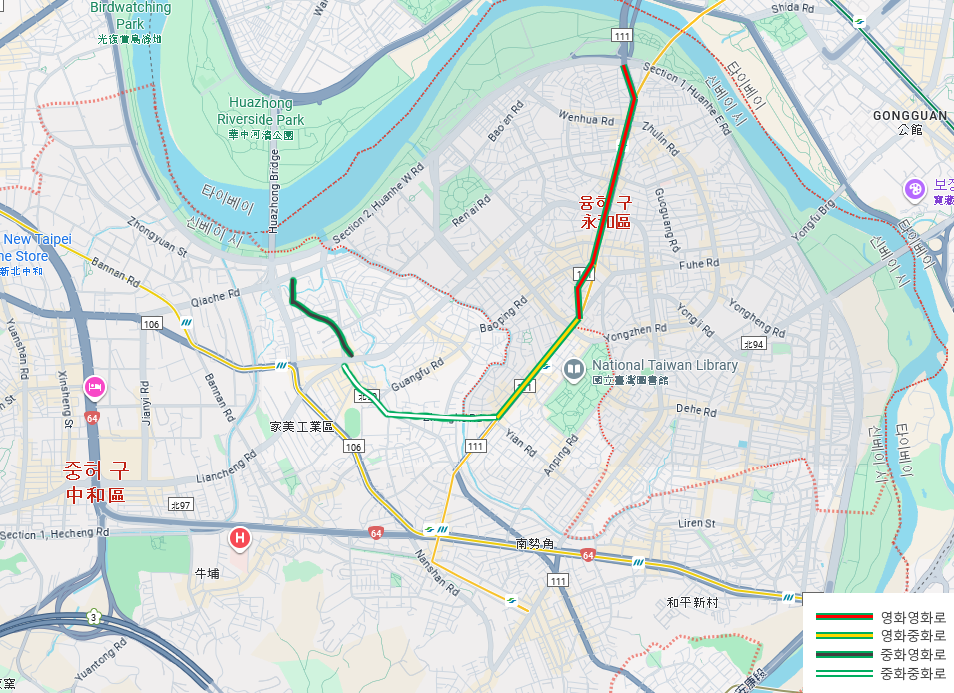The width and height of the screenshot is (954, 693).
Task: Click the 중화영화로 legend label
Action: (913, 655)
